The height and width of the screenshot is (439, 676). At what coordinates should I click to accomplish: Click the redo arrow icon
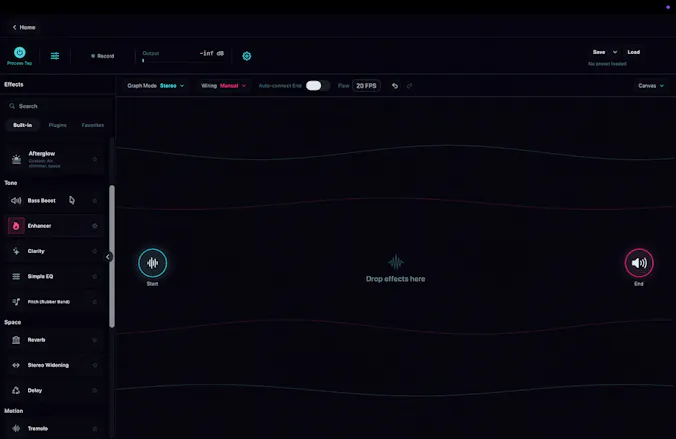pyautogui.click(x=409, y=86)
